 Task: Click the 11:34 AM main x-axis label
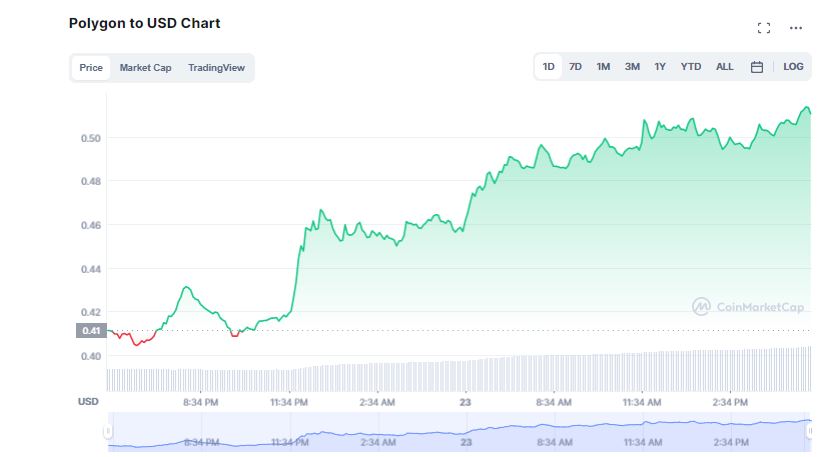(x=641, y=402)
